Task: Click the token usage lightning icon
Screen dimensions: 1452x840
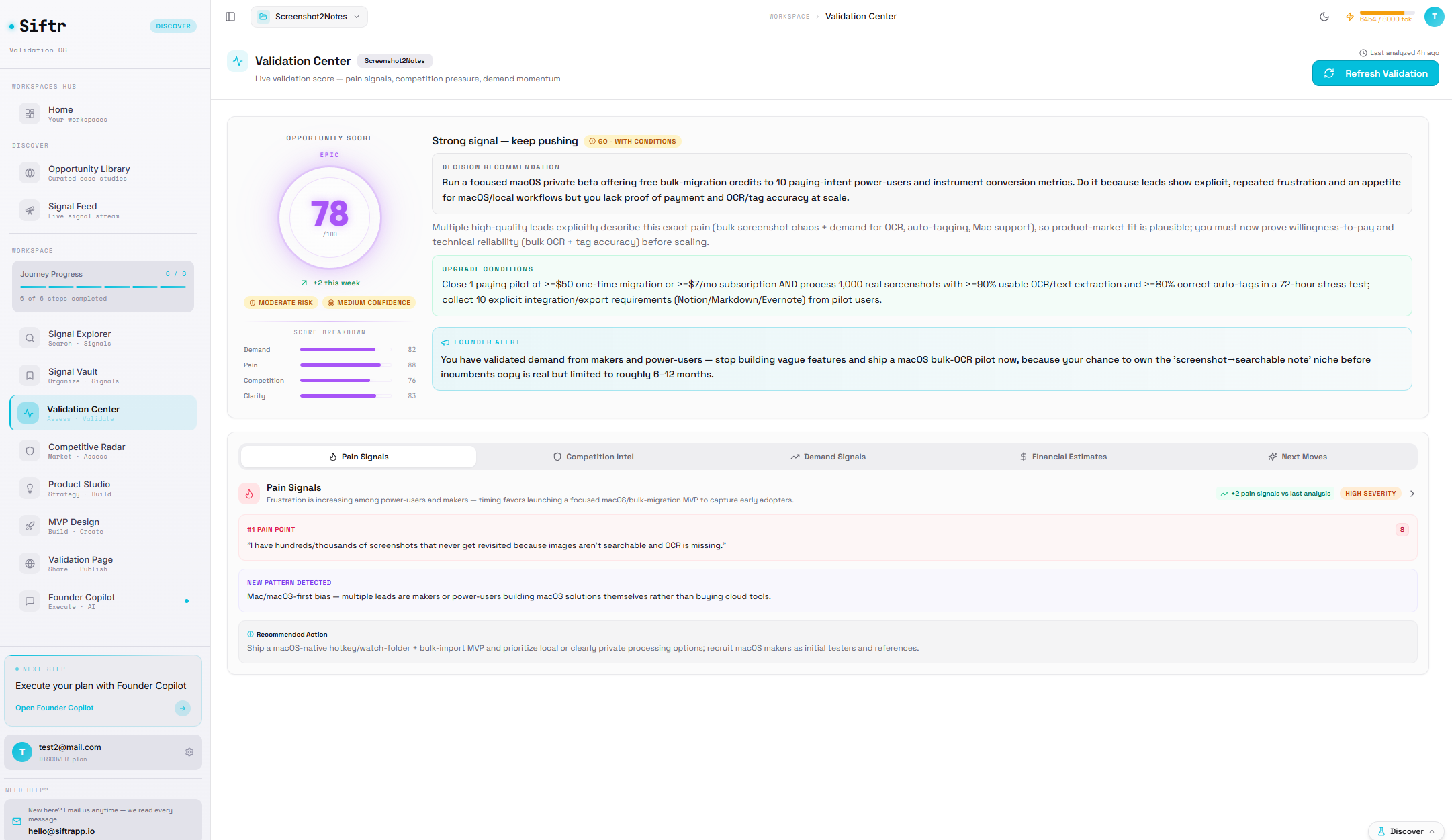Action: pyautogui.click(x=1349, y=17)
